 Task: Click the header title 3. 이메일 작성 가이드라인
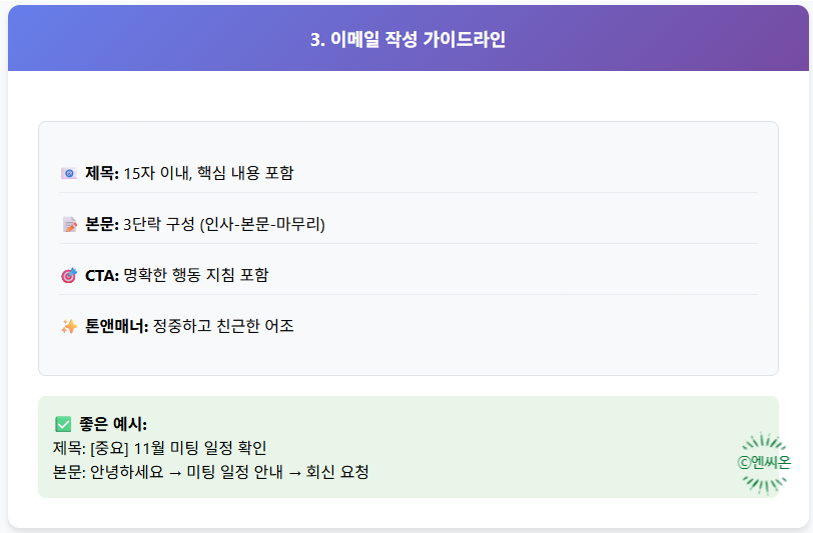tap(408, 39)
